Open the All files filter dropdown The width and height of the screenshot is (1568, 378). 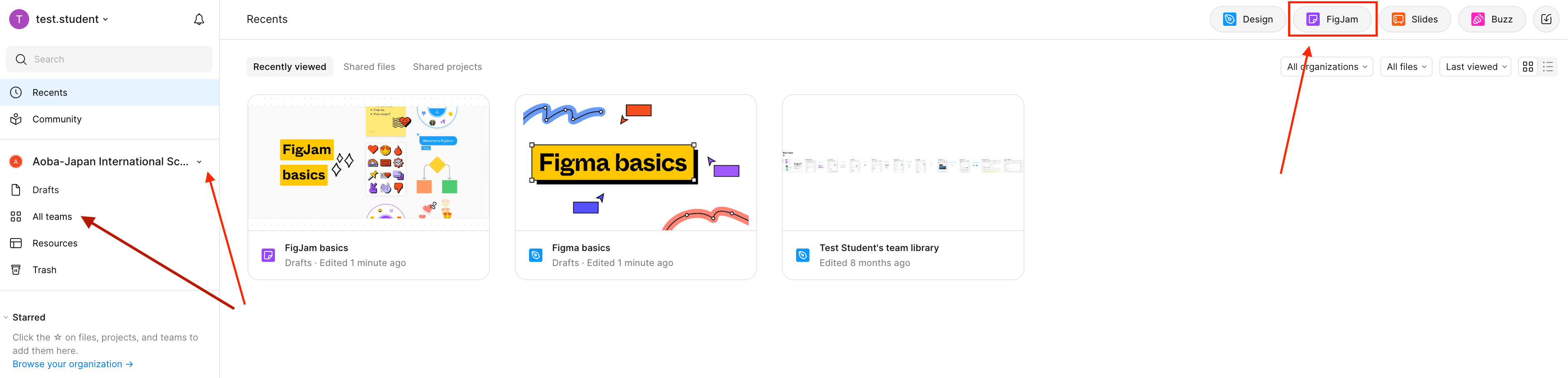pos(1406,67)
